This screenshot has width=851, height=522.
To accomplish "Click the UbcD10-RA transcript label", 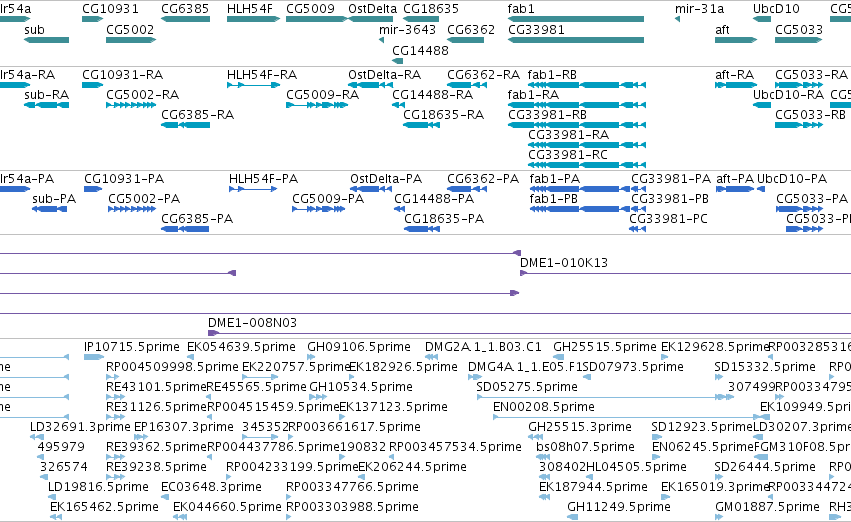I will point(789,94).
